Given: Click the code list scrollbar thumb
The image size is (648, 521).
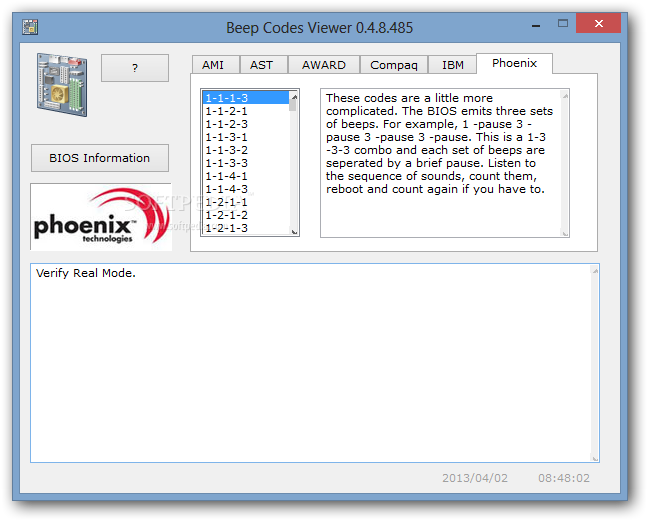Looking at the screenshot, I should [x=293, y=105].
